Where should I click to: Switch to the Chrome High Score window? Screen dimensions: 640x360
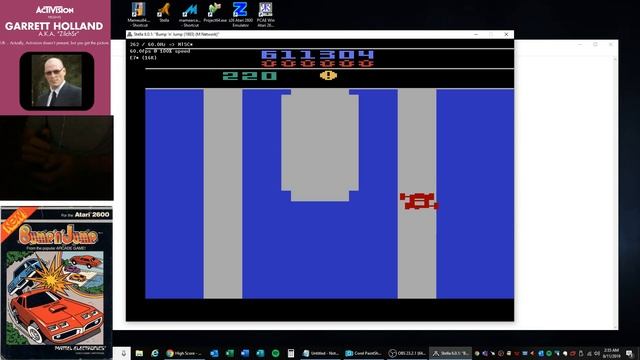(x=184, y=353)
